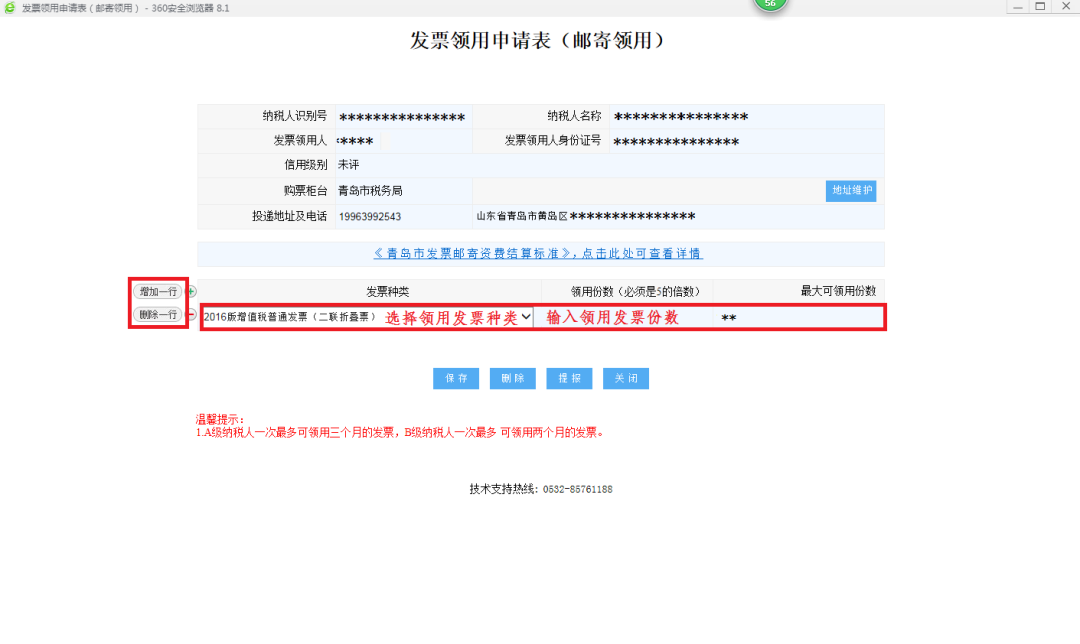Image resolution: width=1080 pixels, height=644 pixels.
Task: Open 青岛市发票邮寄资费结算标准 details link
Action: [538, 254]
